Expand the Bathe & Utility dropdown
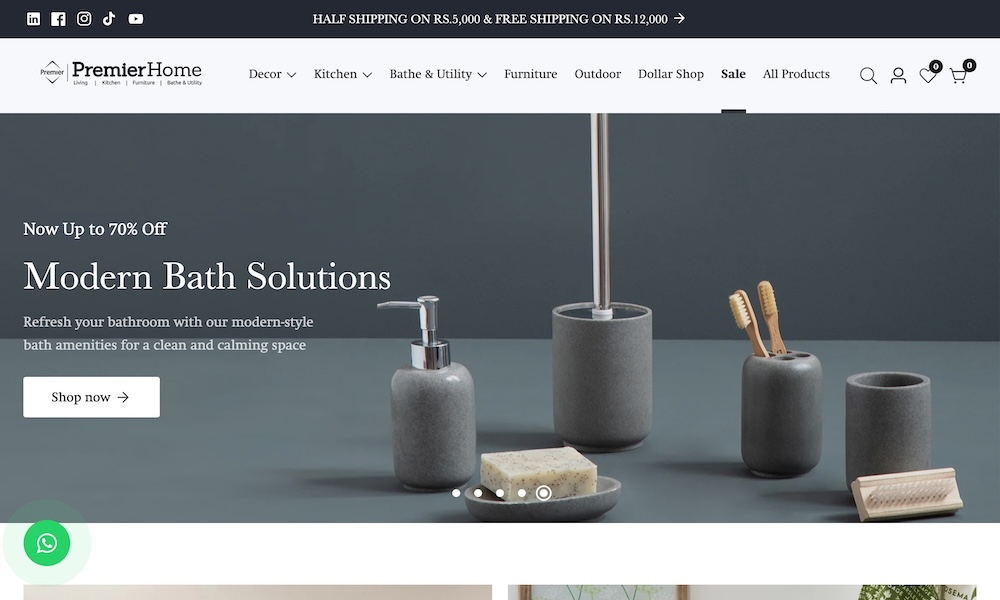Viewport: 1000px width, 600px height. pyautogui.click(x=438, y=74)
